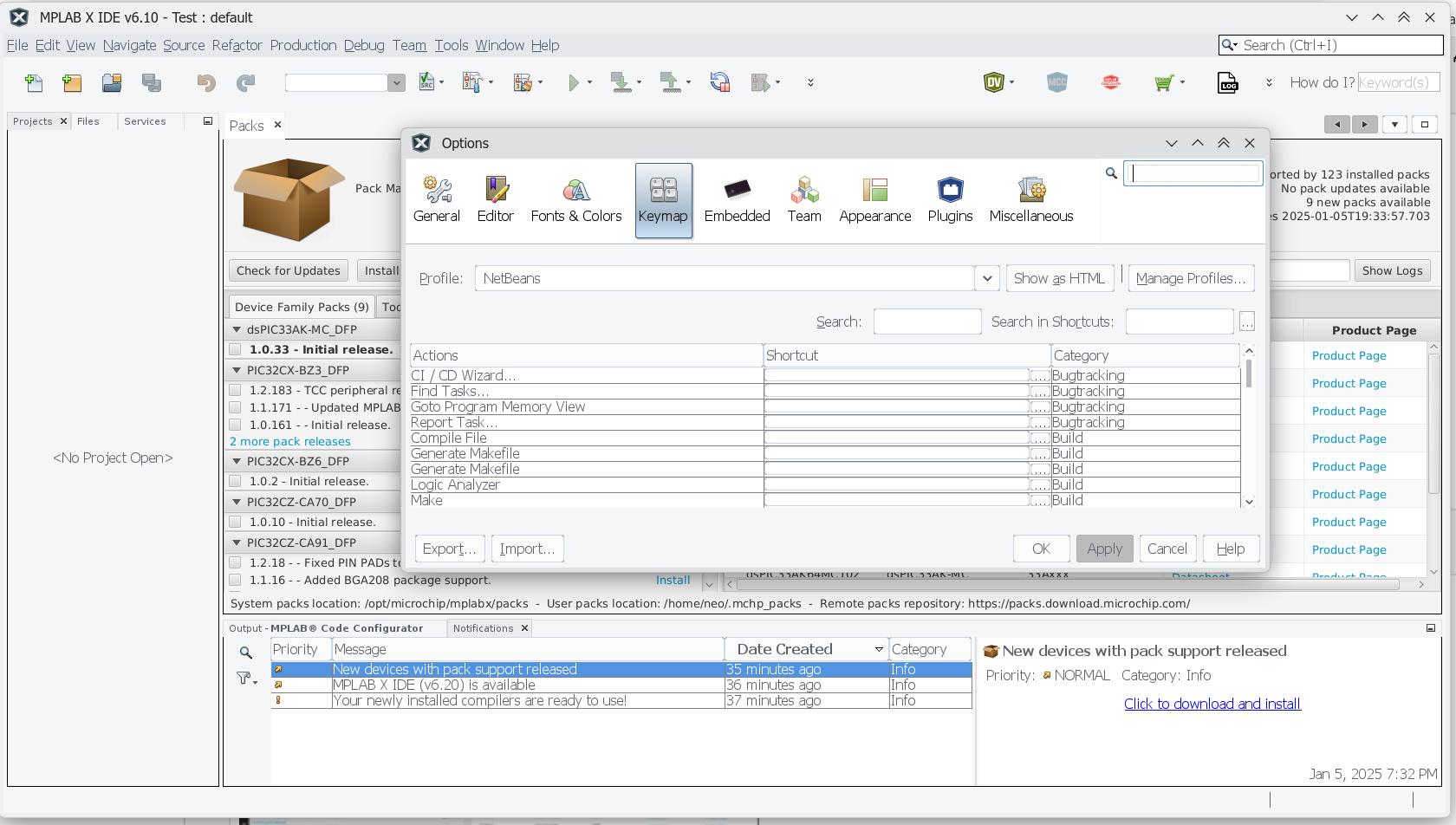
Task: Click the shopping cart icon in the toolbar
Action: pos(1164,82)
